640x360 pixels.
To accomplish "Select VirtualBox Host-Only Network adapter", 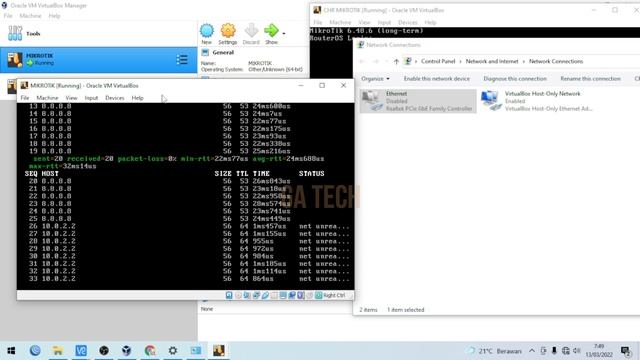I will point(537,101).
